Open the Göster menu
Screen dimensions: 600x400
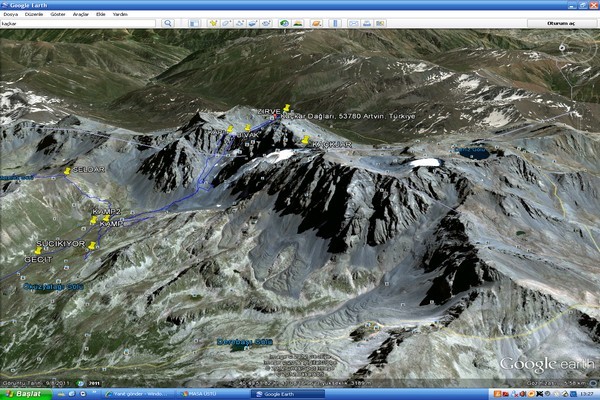(x=55, y=14)
